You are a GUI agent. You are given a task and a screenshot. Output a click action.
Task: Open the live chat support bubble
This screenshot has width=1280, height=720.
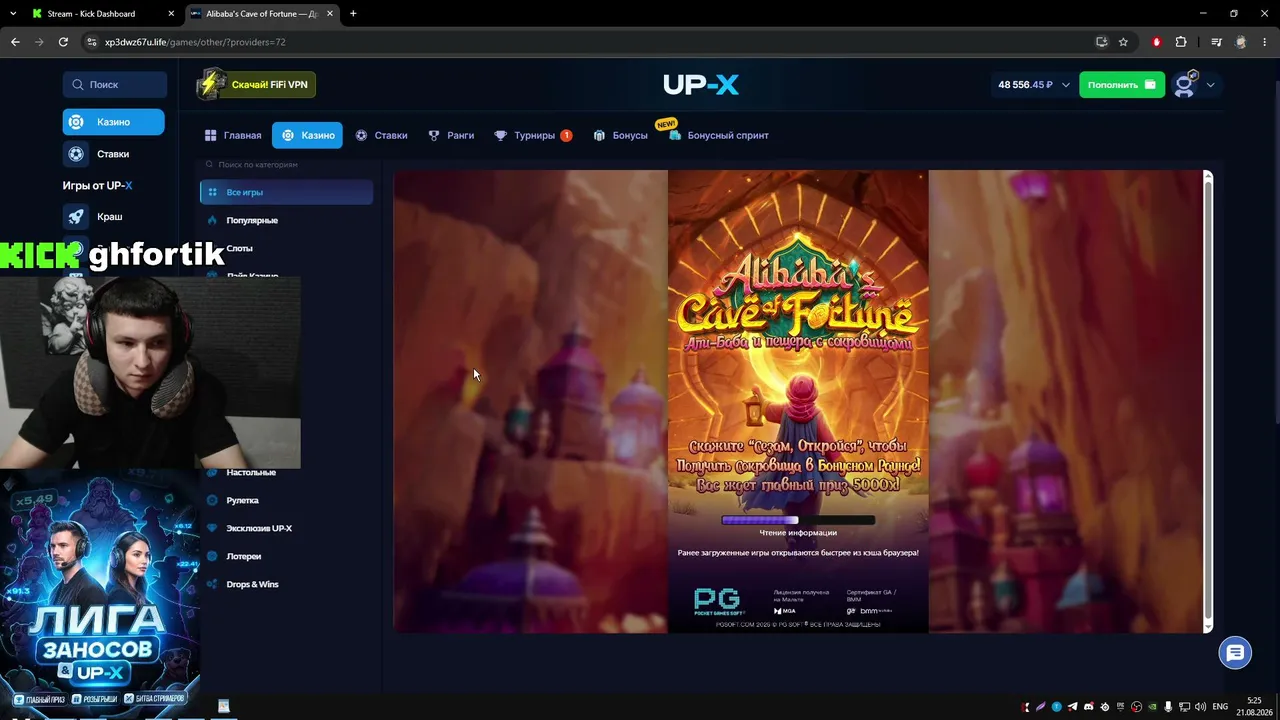click(x=1235, y=653)
